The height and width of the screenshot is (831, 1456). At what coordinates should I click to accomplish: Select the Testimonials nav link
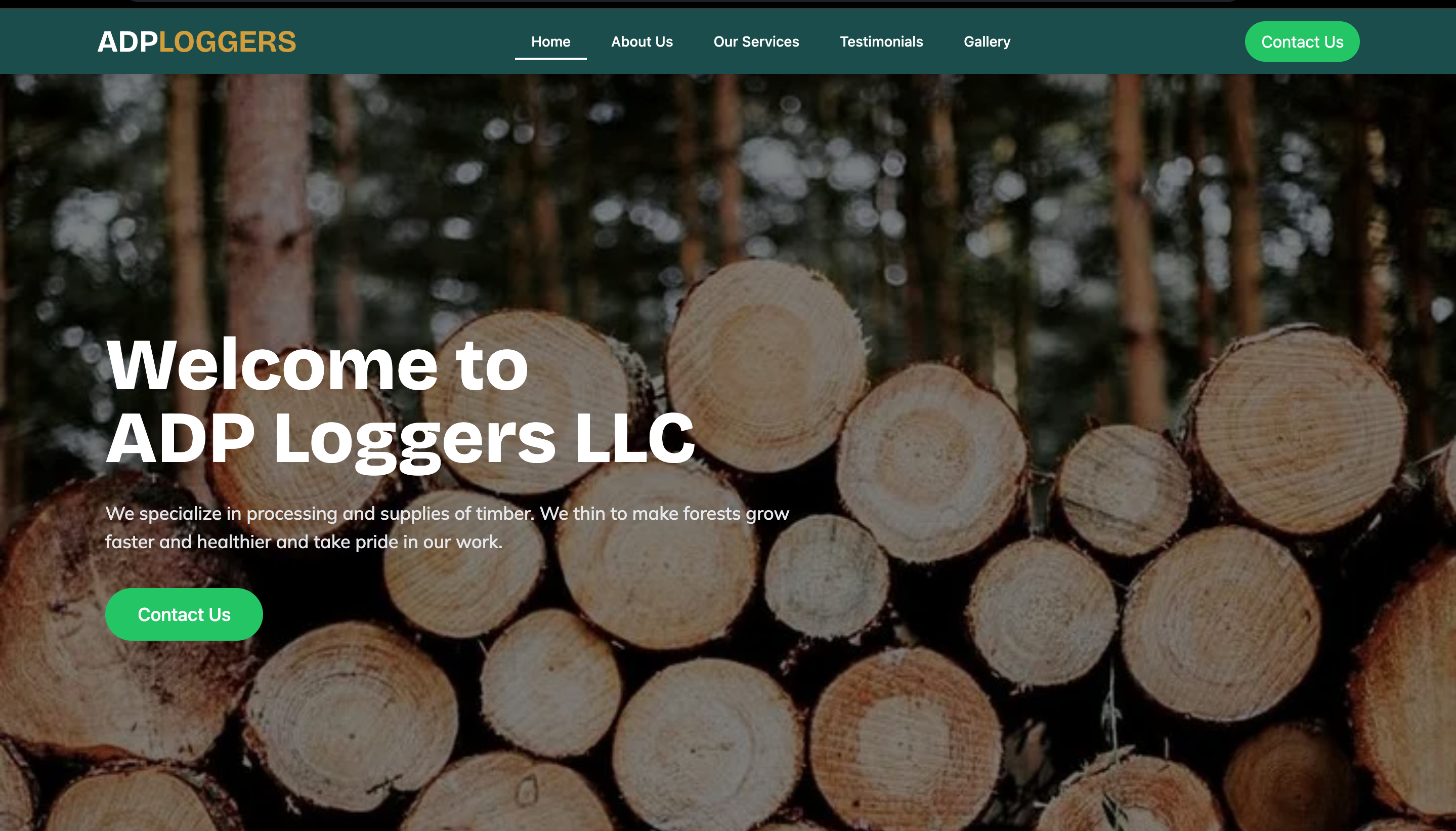pyautogui.click(x=881, y=41)
